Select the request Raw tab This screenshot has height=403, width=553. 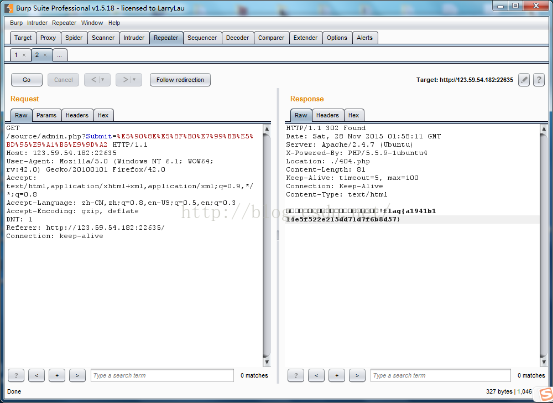(x=21, y=115)
